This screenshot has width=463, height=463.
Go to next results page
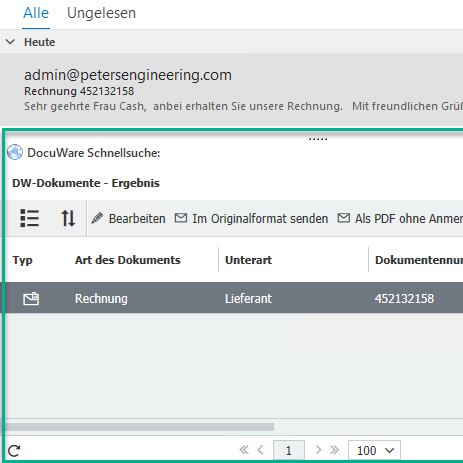click(x=318, y=450)
